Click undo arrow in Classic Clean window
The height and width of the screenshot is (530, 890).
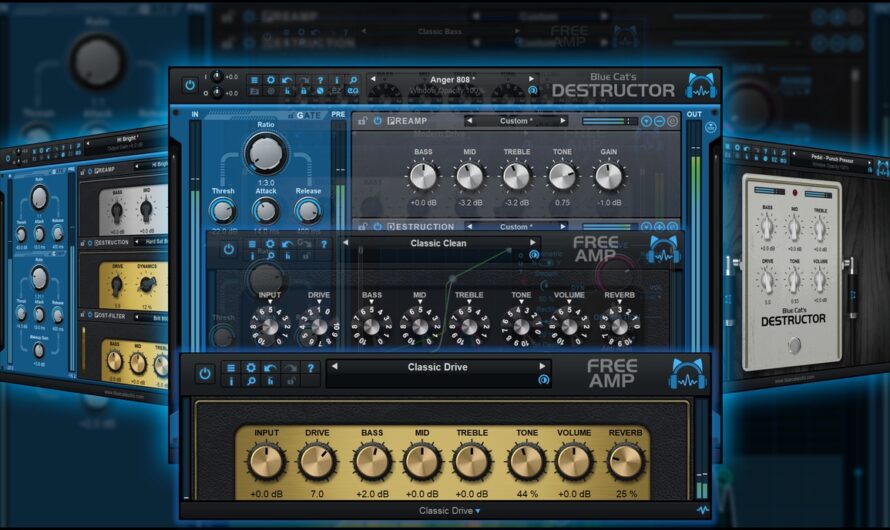coord(287,244)
